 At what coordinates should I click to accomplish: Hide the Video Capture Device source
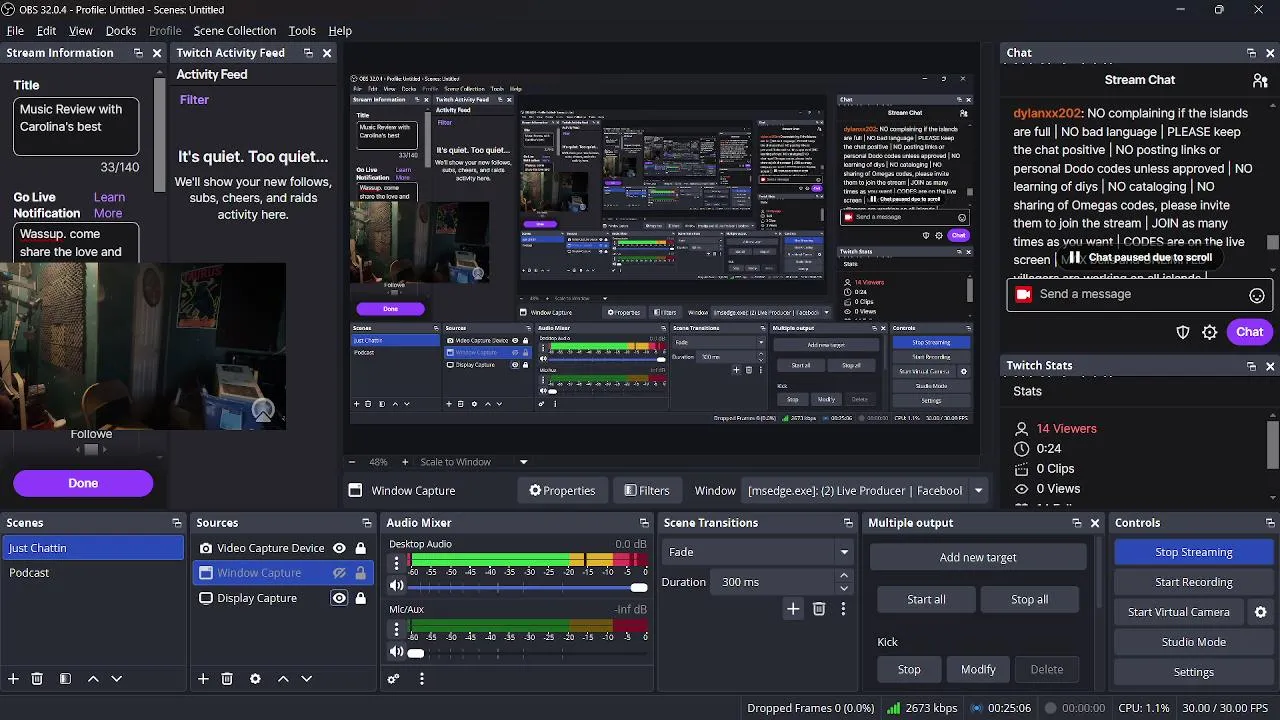point(339,548)
